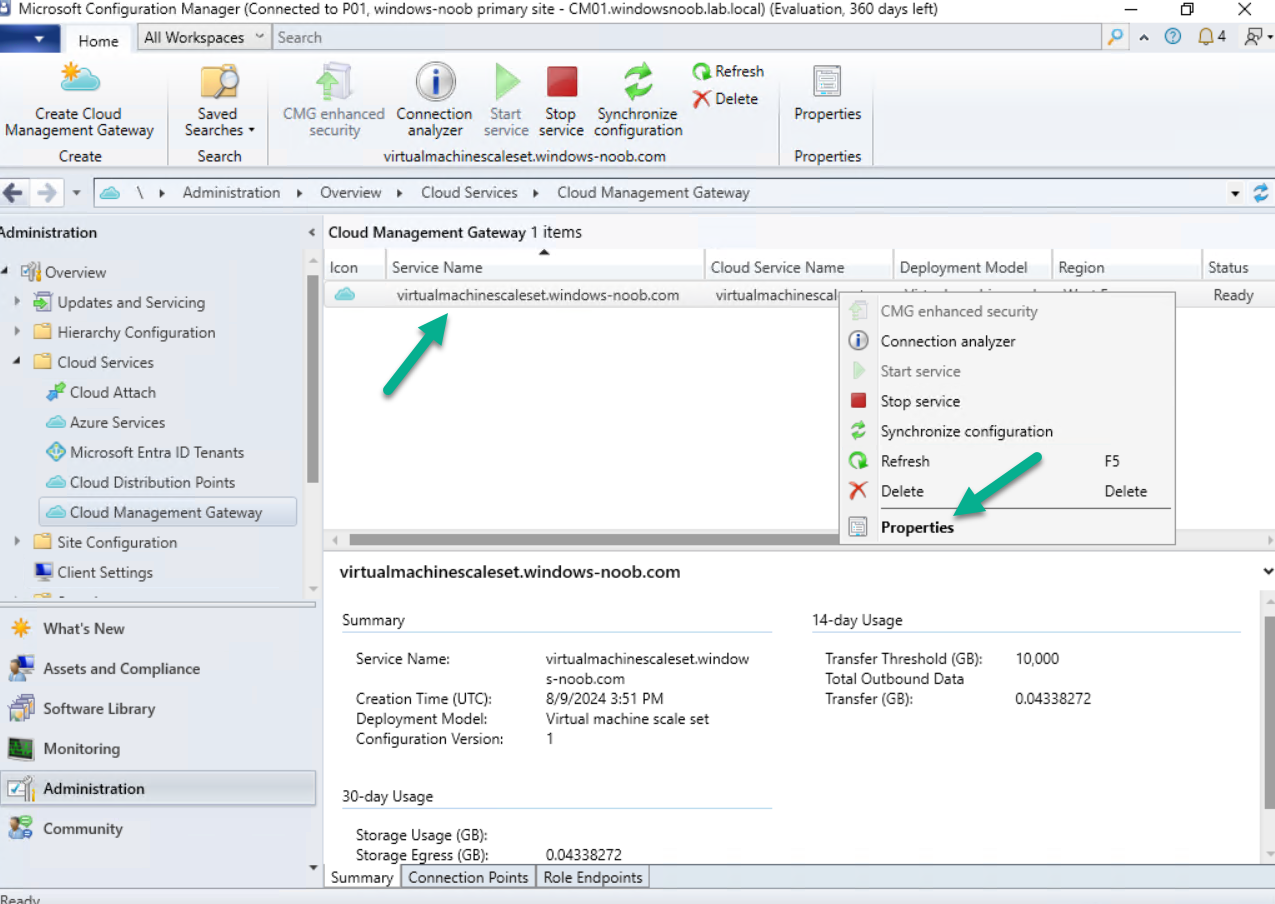Image resolution: width=1275 pixels, height=904 pixels.
Task: Expand the Updates and Servicing node
Action: 16,302
